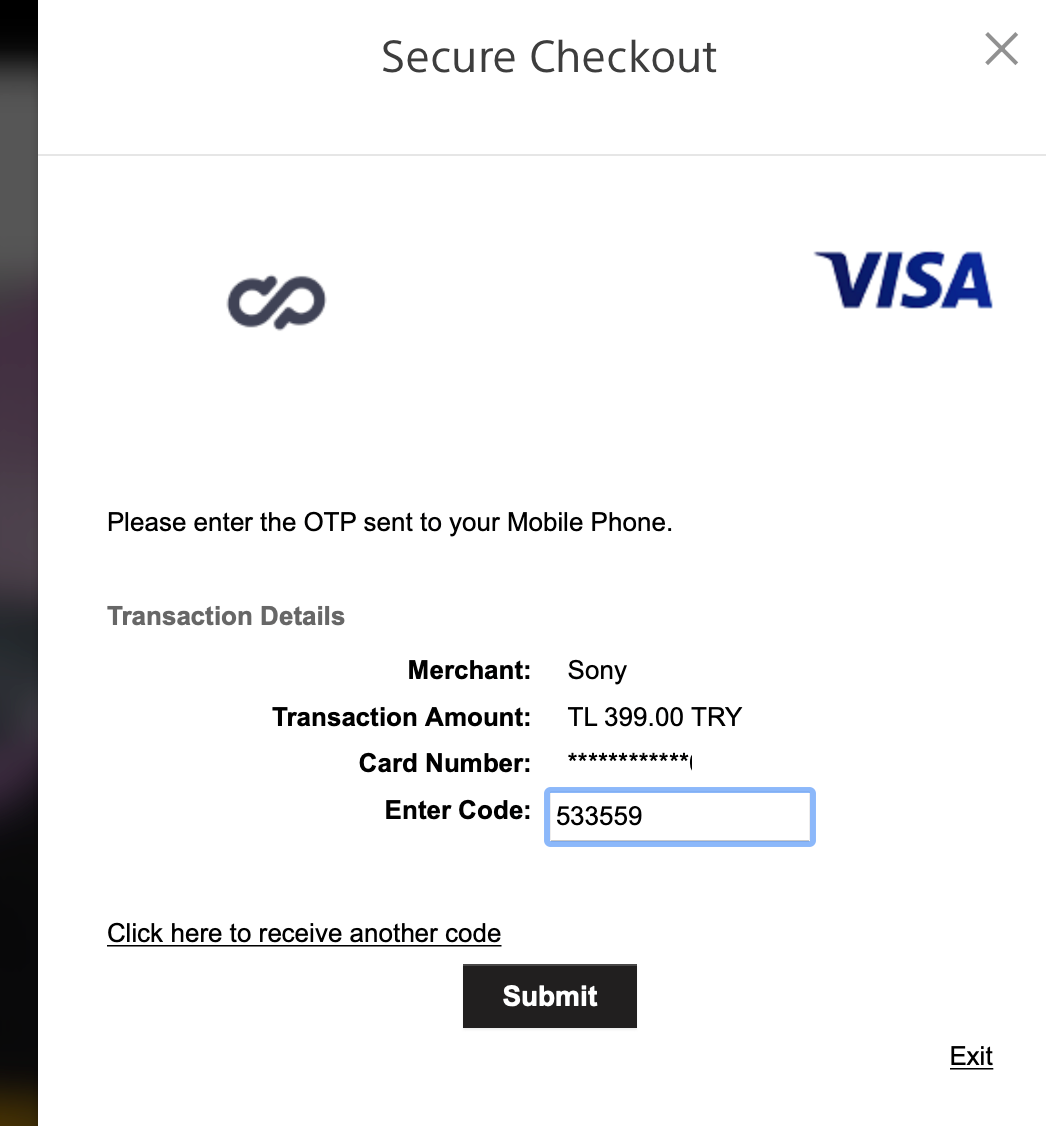
Task: Click the Enter Code label
Action: [x=457, y=809]
